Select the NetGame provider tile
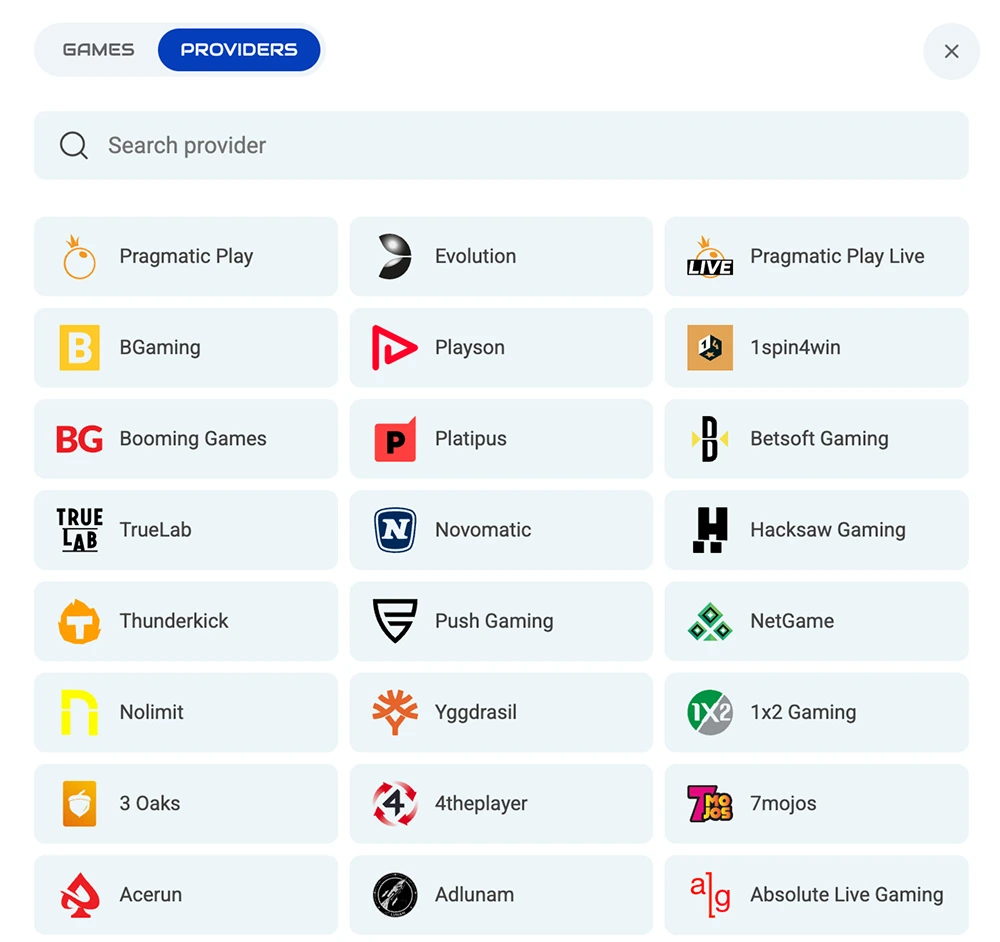The width and height of the screenshot is (1000, 942). (816, 621)
